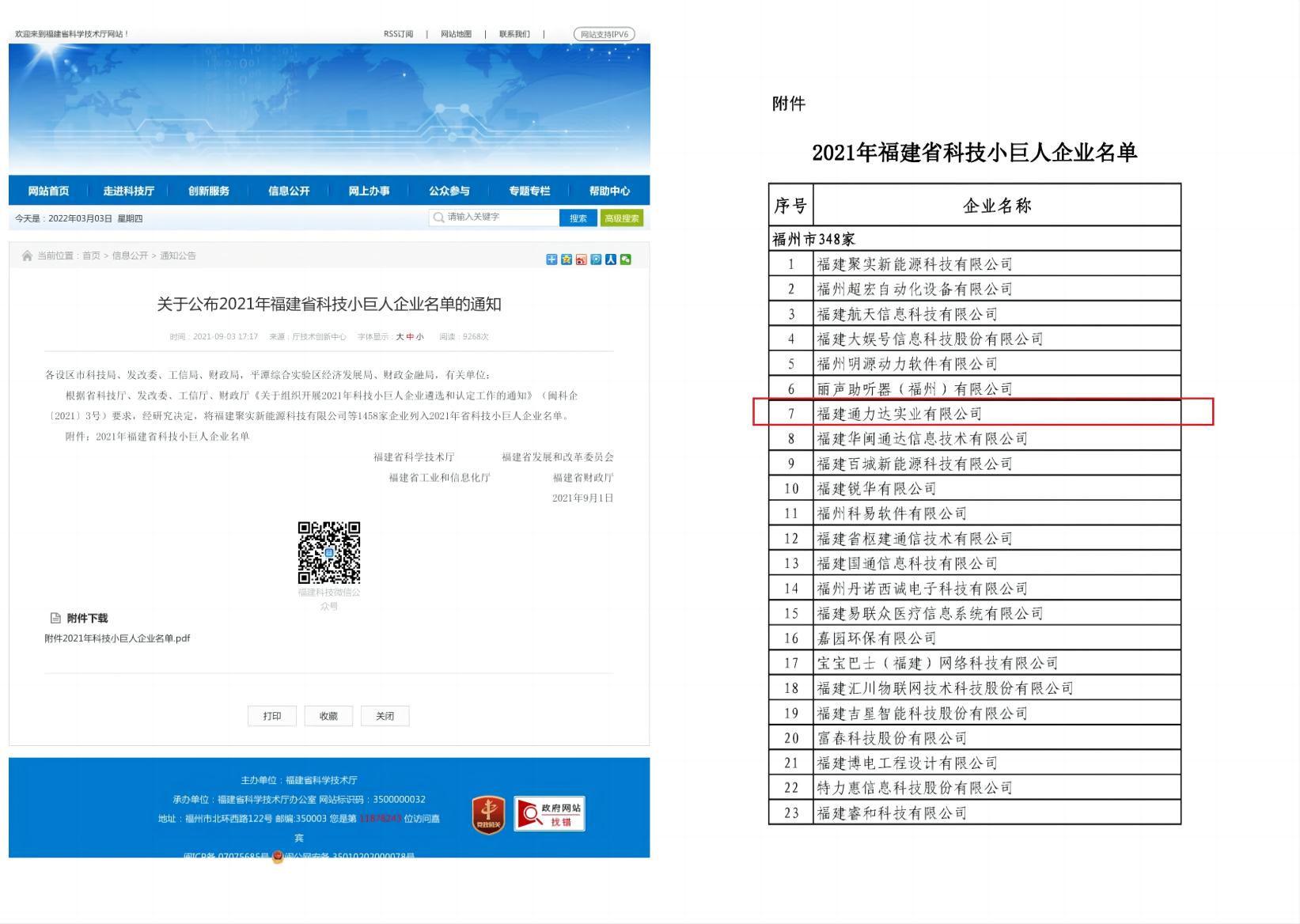Open the 帮助中心 menu item
1300x924 pixels.
point(610,191)
